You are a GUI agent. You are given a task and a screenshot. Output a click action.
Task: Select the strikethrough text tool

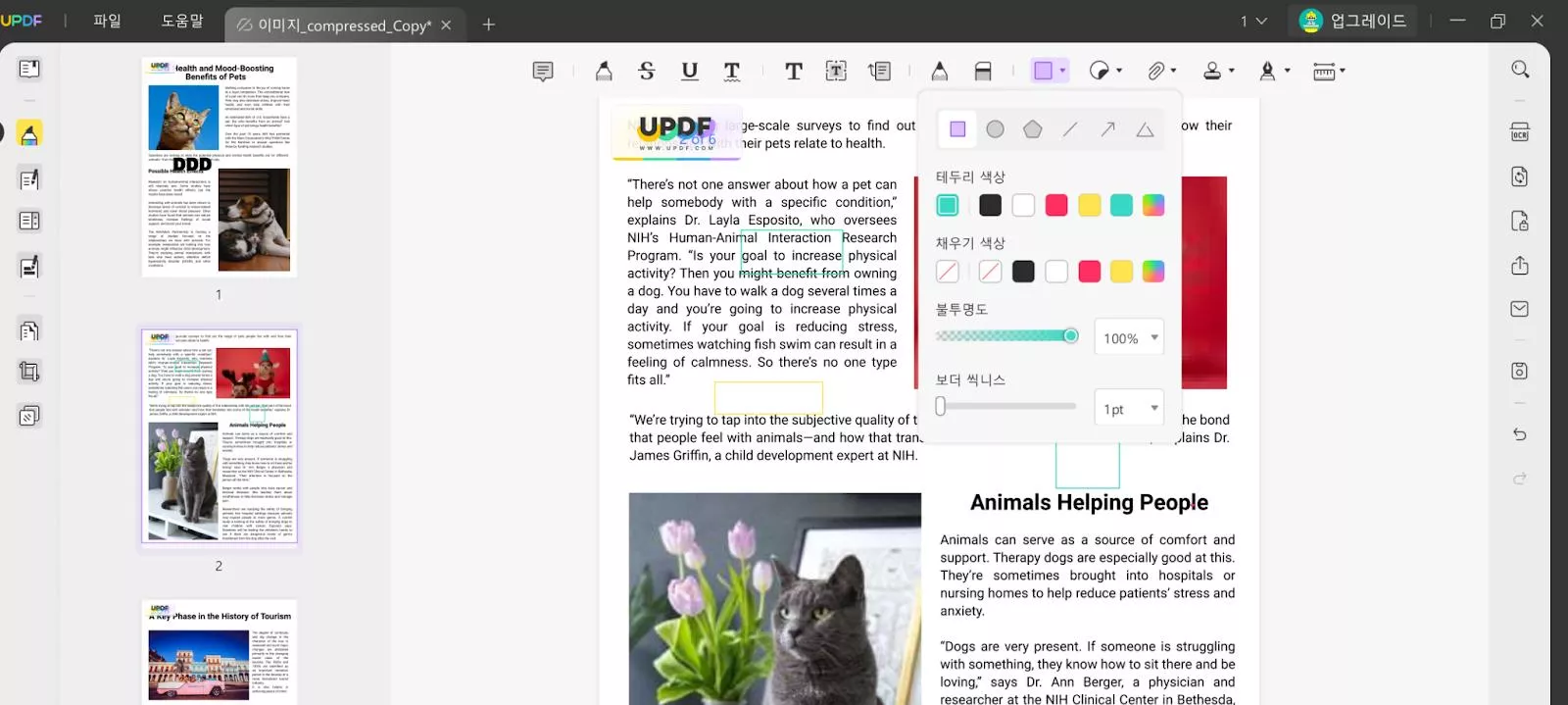coord(647,71)
